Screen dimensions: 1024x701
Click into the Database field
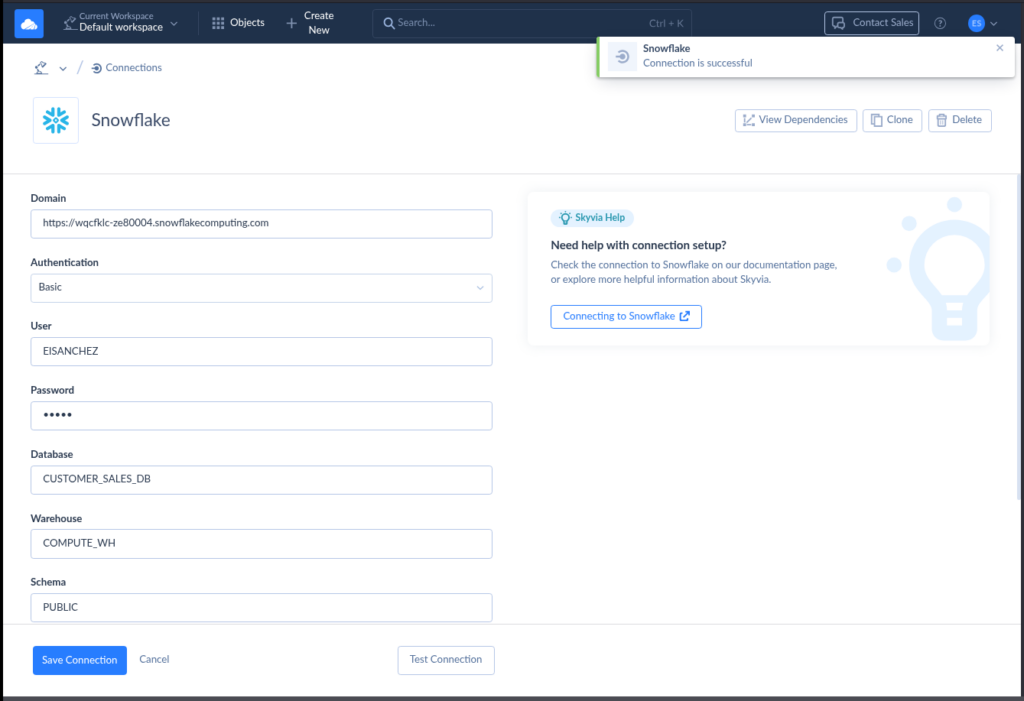coord(261,480)
